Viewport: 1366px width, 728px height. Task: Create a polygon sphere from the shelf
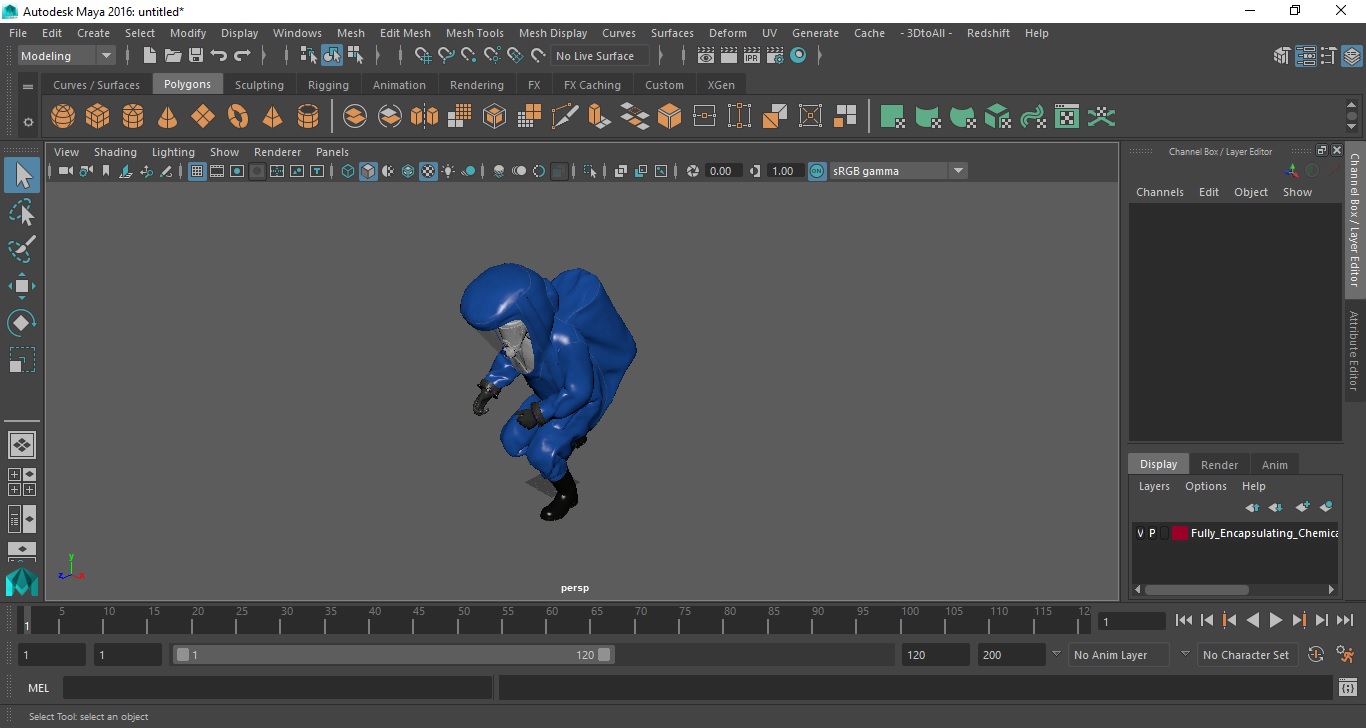tap(63, 117)
